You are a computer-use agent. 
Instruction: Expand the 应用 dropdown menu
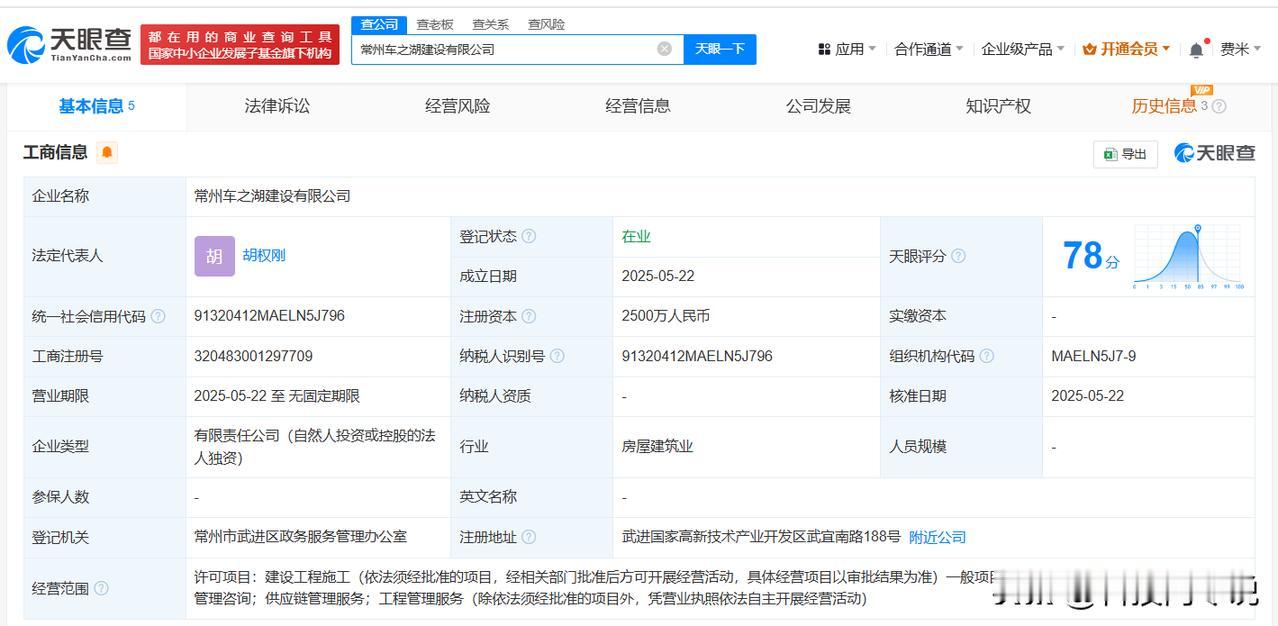point(847,49)
